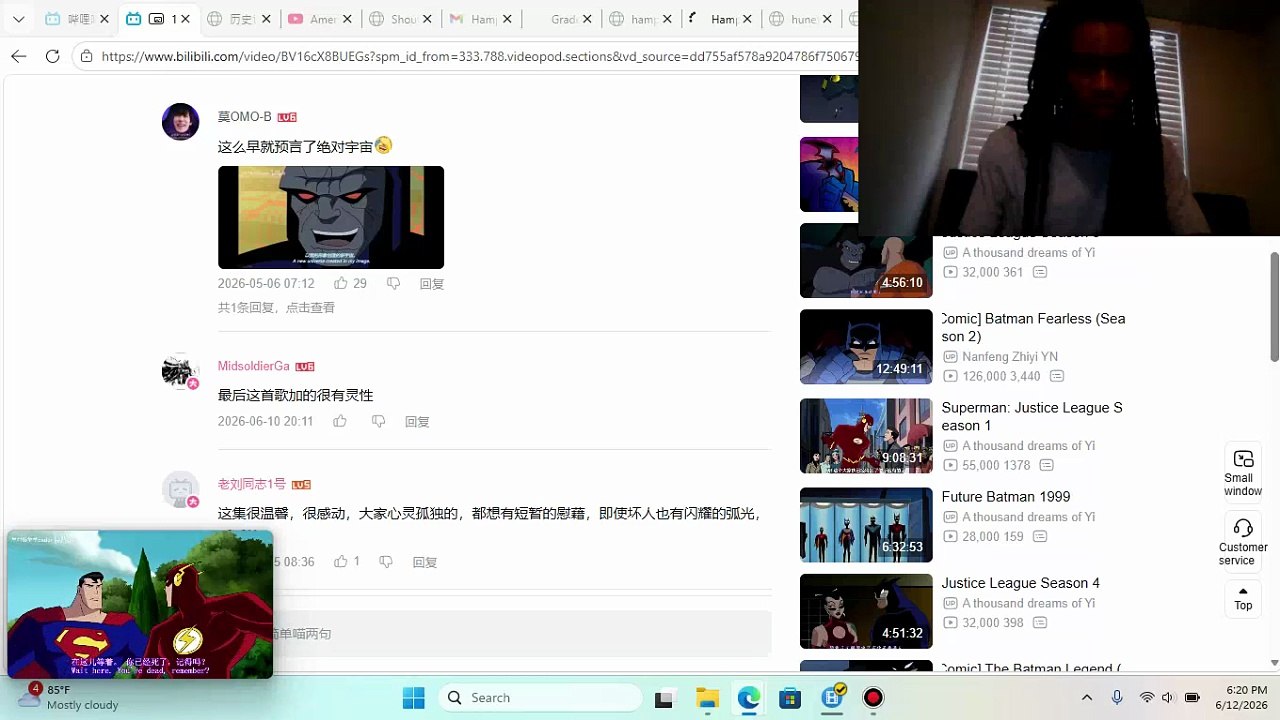The image size is (1280, 720).
Task: Close the Gmail Hamp tab
Action: [x=507, y=19]
